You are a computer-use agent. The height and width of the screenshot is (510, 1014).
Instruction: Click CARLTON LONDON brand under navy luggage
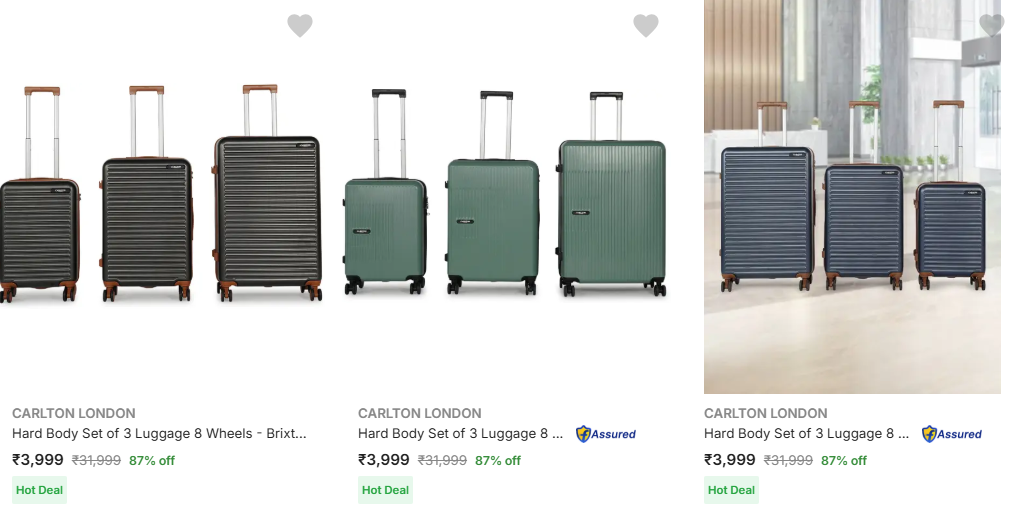pyautogui.click(x=766, y=413)
